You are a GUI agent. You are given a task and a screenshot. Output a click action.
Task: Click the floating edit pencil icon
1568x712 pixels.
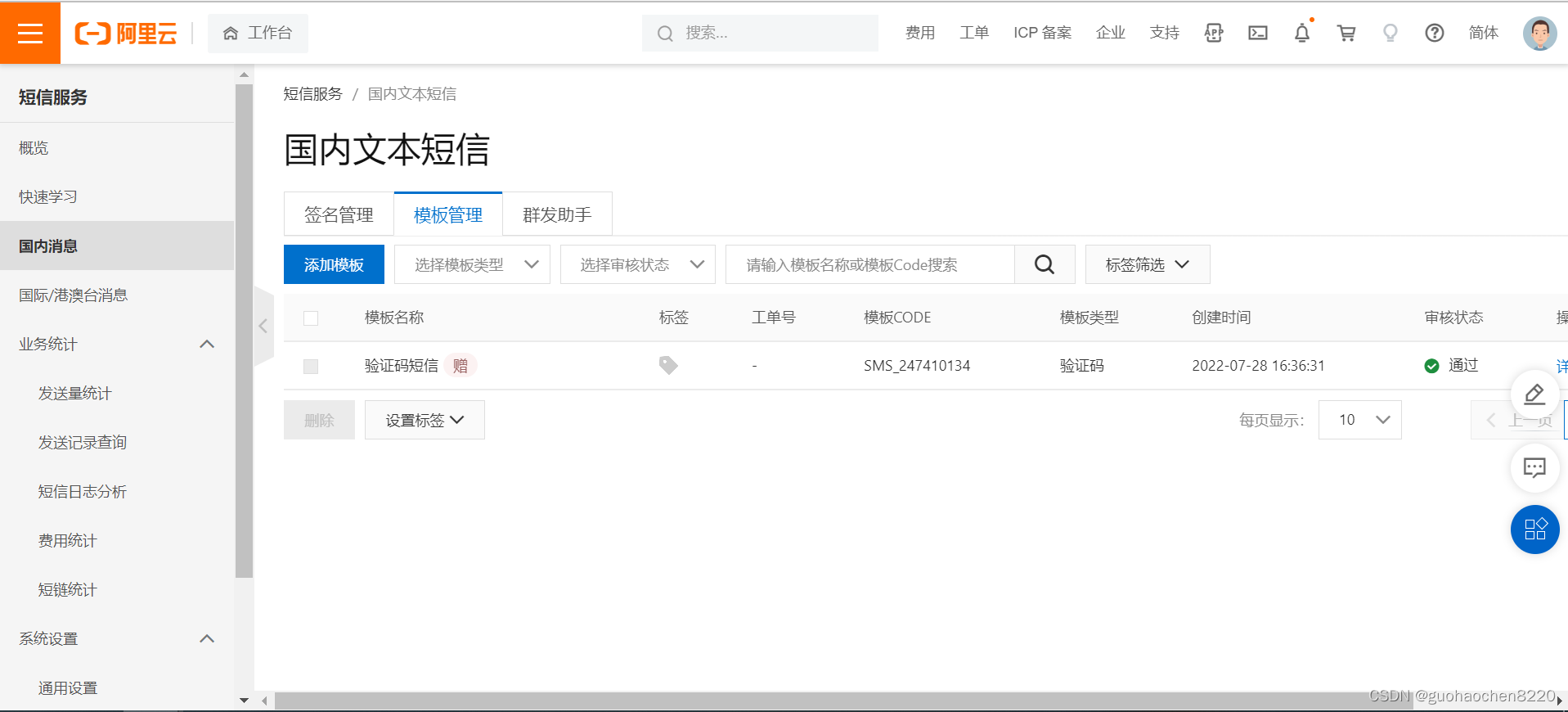[1534, 394]
